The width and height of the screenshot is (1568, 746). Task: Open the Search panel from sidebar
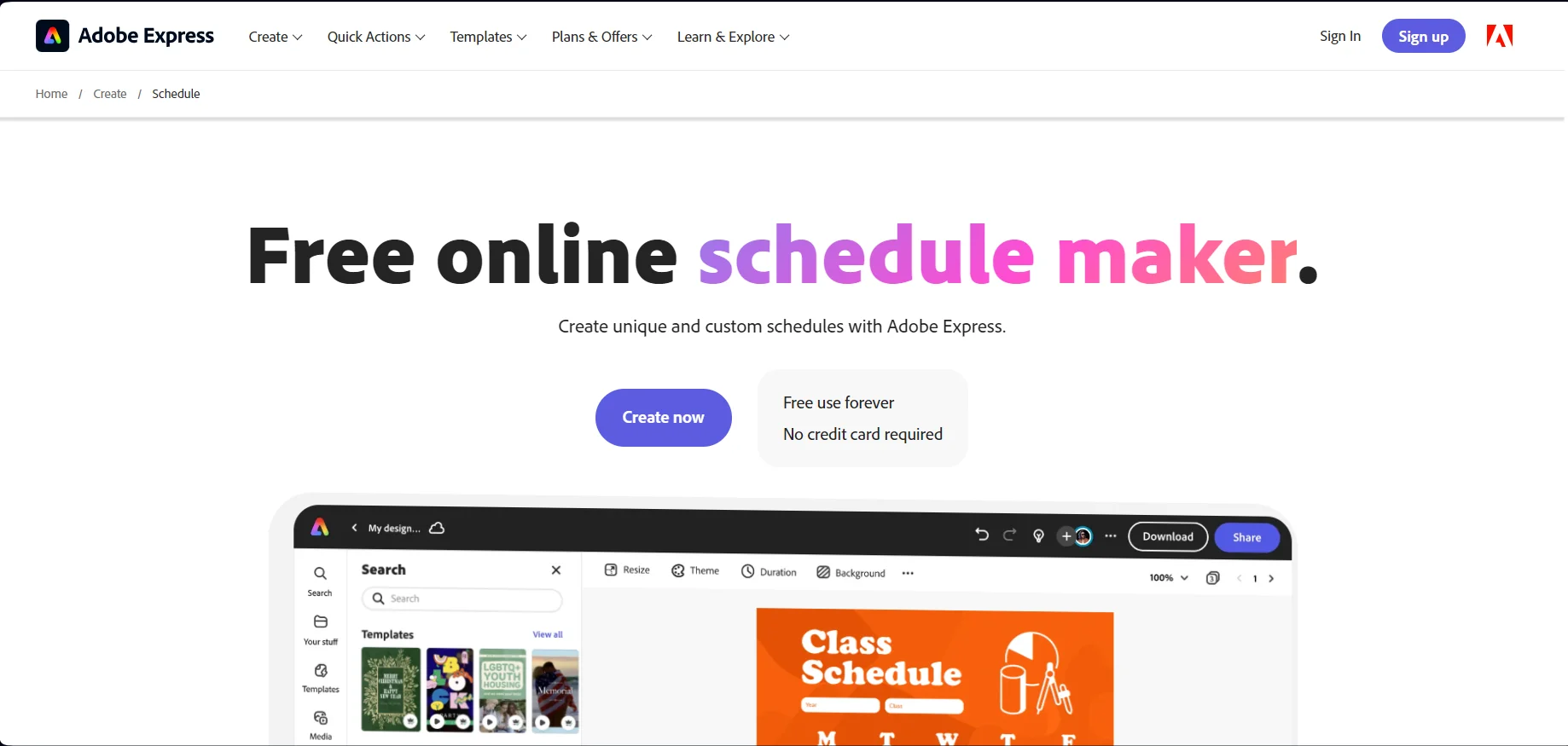click(x=320, y=581)
